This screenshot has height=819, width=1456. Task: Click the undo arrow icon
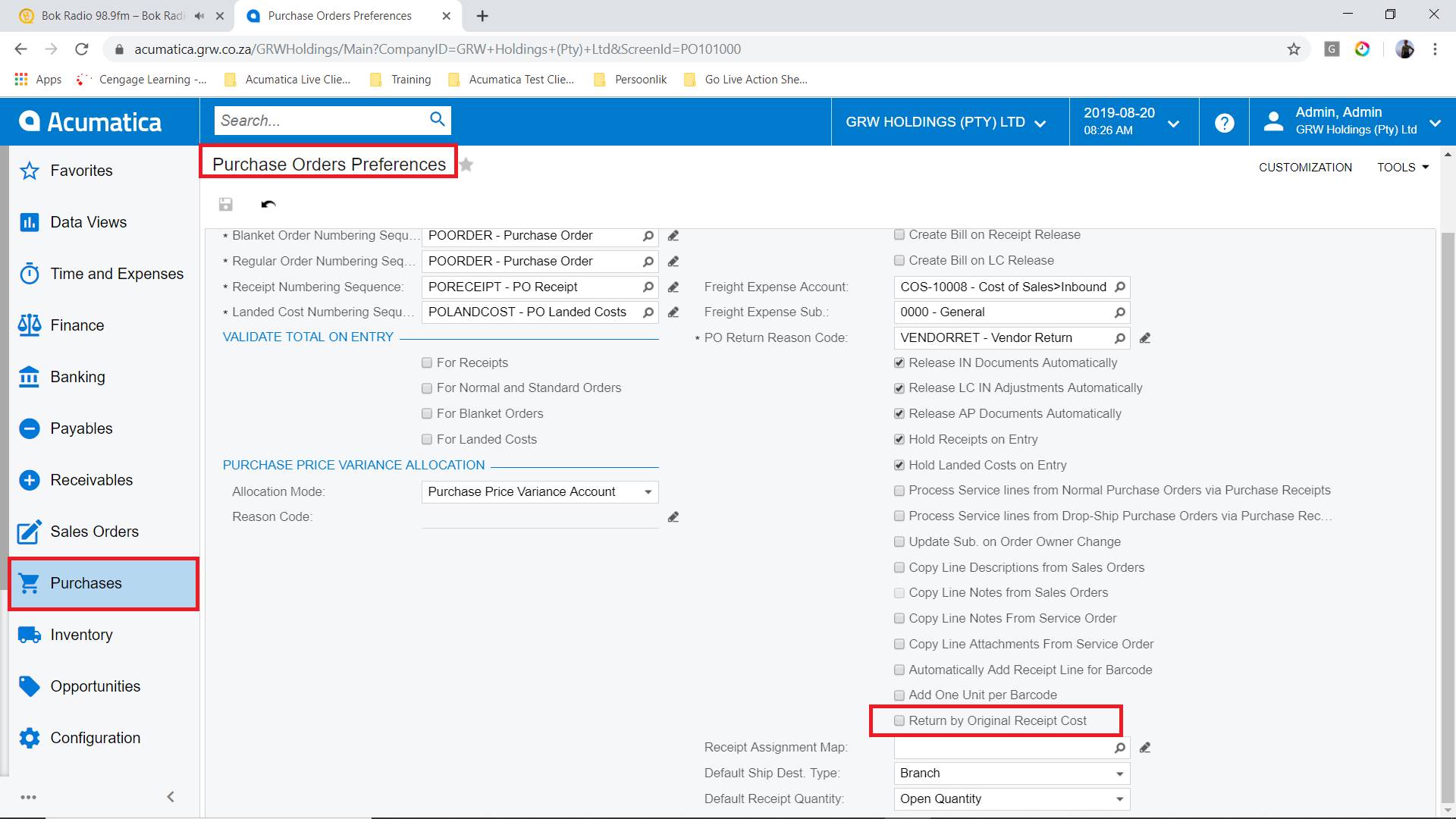click(268, 204)
